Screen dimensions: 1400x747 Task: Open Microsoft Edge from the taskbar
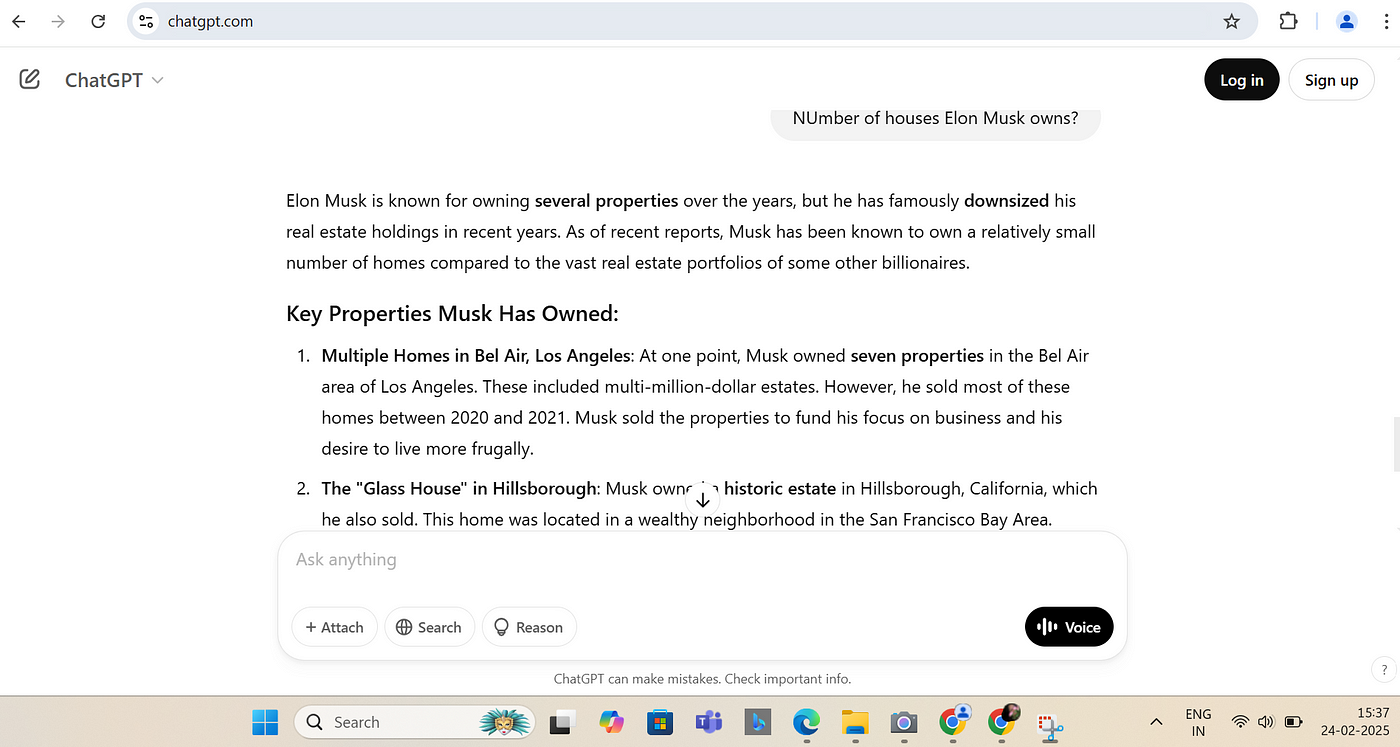click(x=806, y=721)
